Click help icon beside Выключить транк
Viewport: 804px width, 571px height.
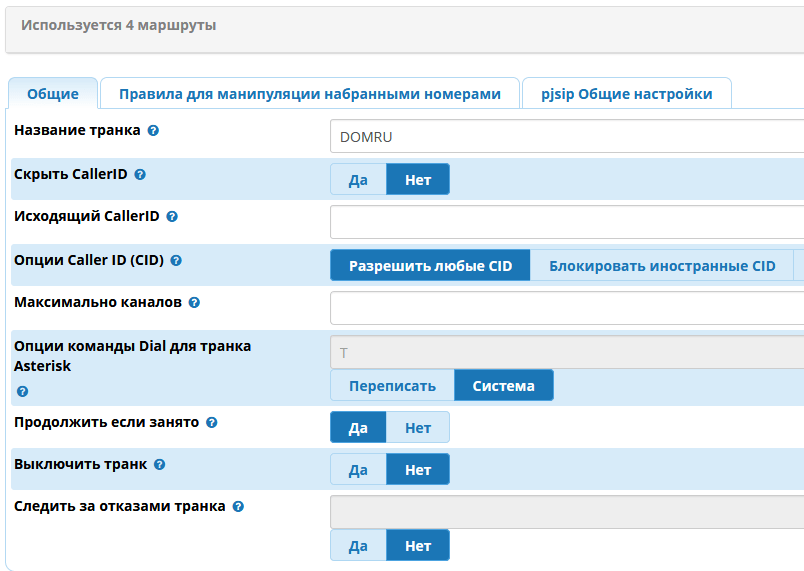point(159,465)
